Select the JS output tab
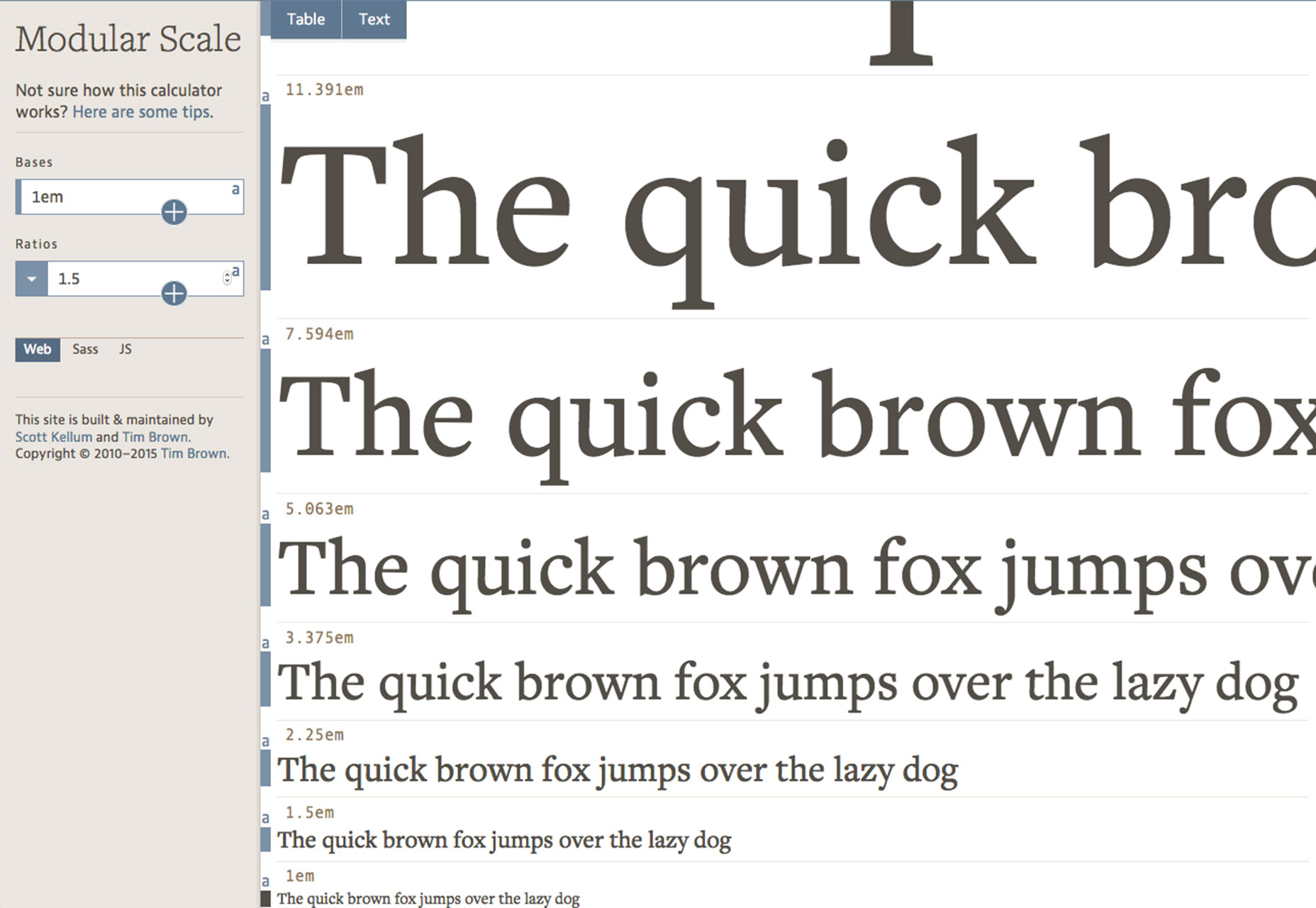Image resolution: width=1316 pixels, height=908 pixels. (126, 349)
